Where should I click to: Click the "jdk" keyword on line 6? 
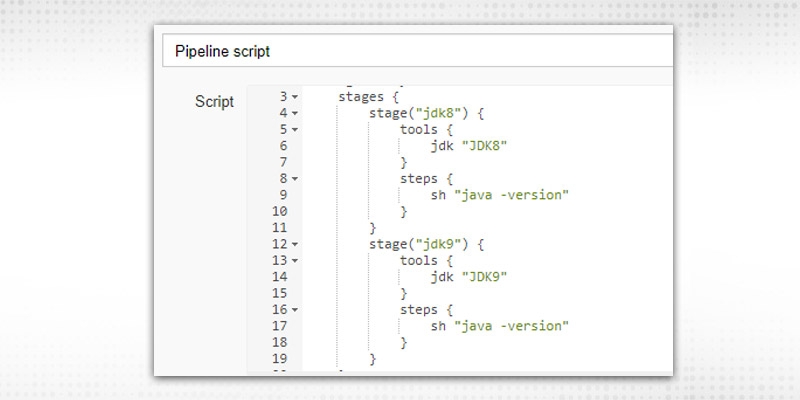[442, 146]
